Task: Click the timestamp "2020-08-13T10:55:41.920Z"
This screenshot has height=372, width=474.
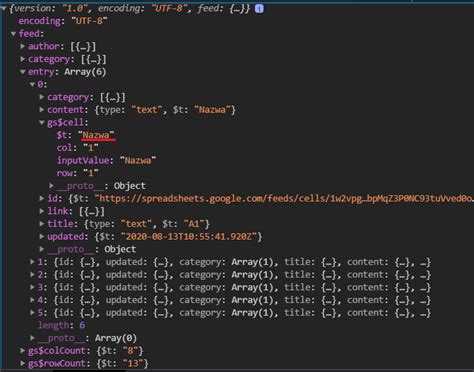Action: click(x=189, y=237)
